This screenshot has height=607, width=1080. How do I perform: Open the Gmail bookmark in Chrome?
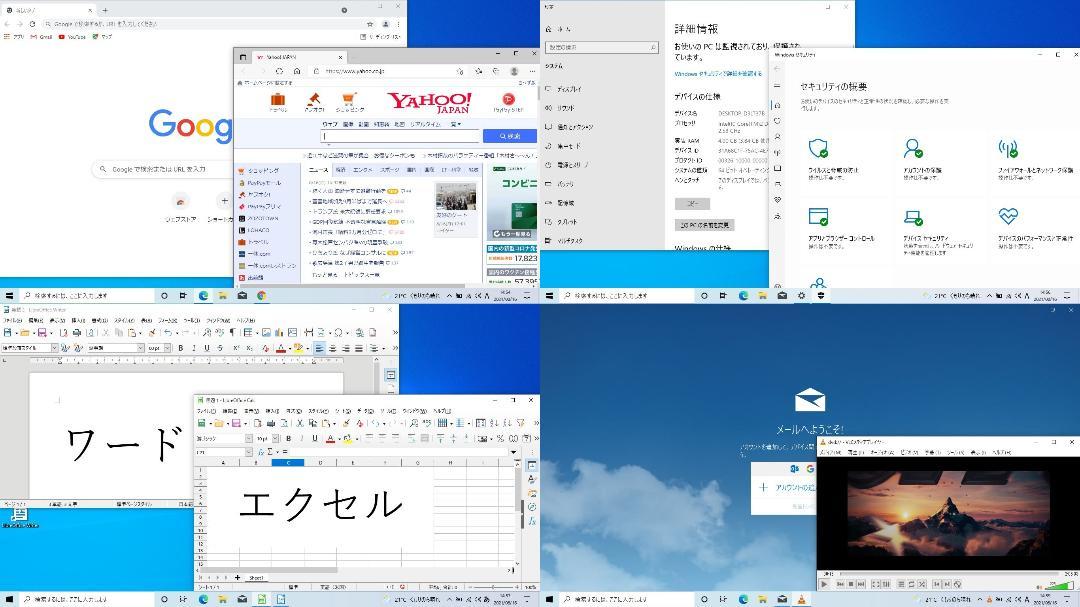click(41, 37)
